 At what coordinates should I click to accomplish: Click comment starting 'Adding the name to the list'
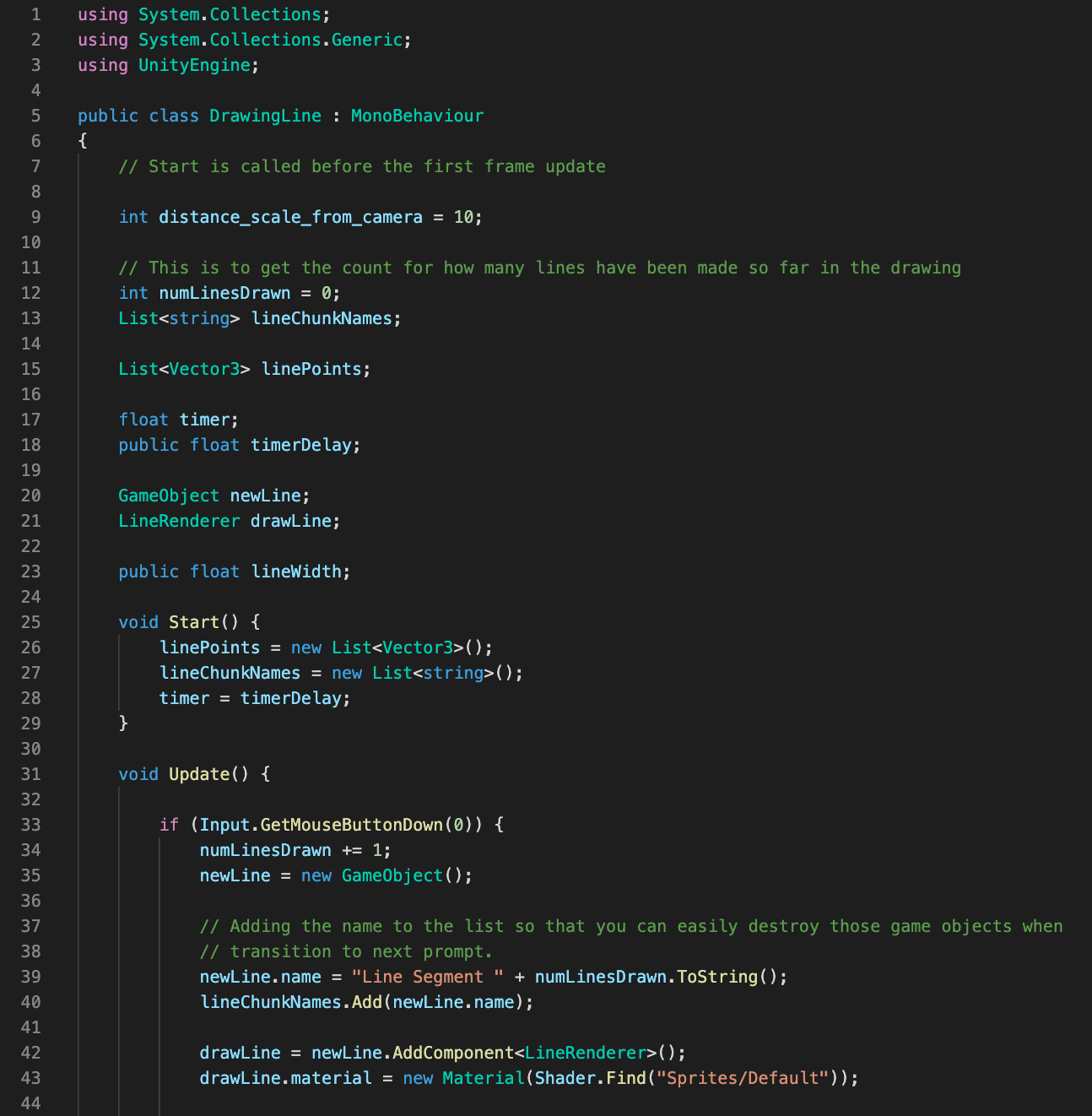coord(631,926)
